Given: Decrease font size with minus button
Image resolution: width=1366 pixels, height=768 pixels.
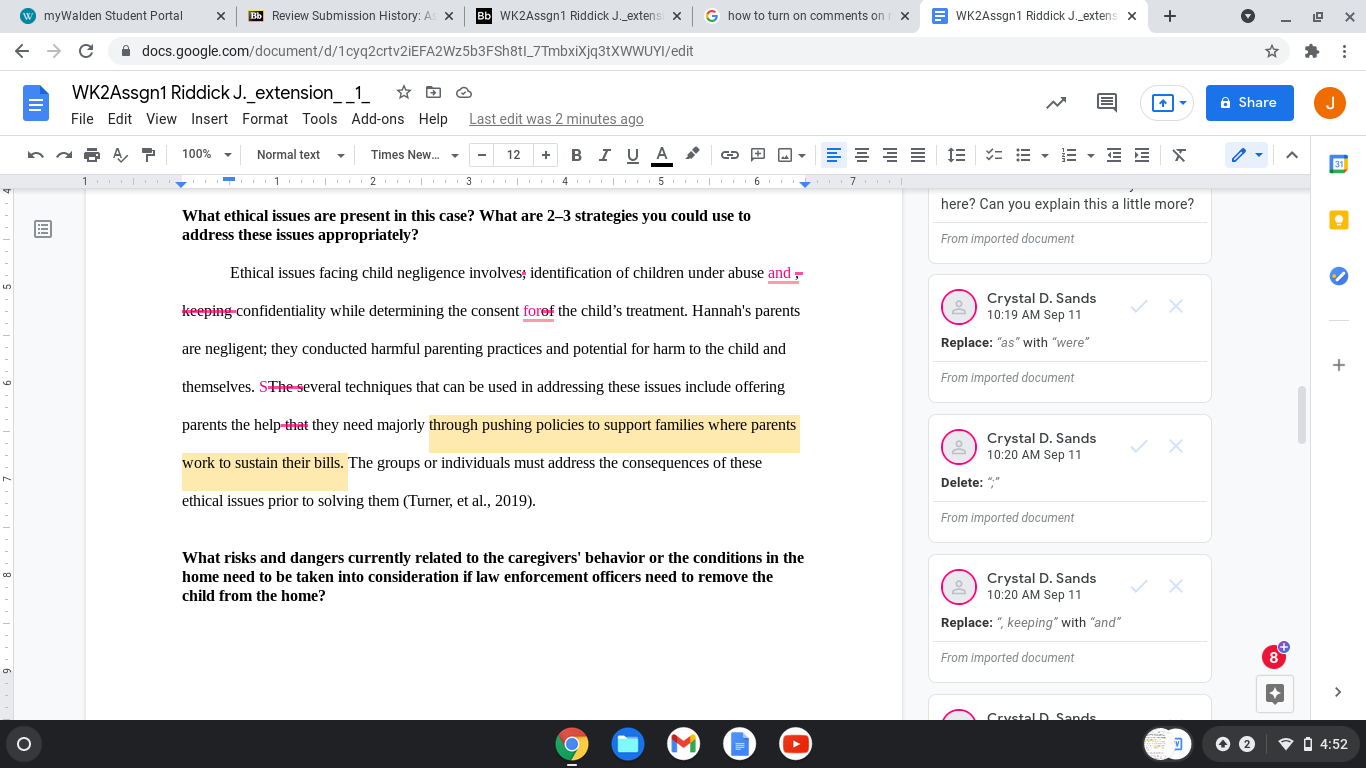Looking at the screenshot, I should 482,155.
